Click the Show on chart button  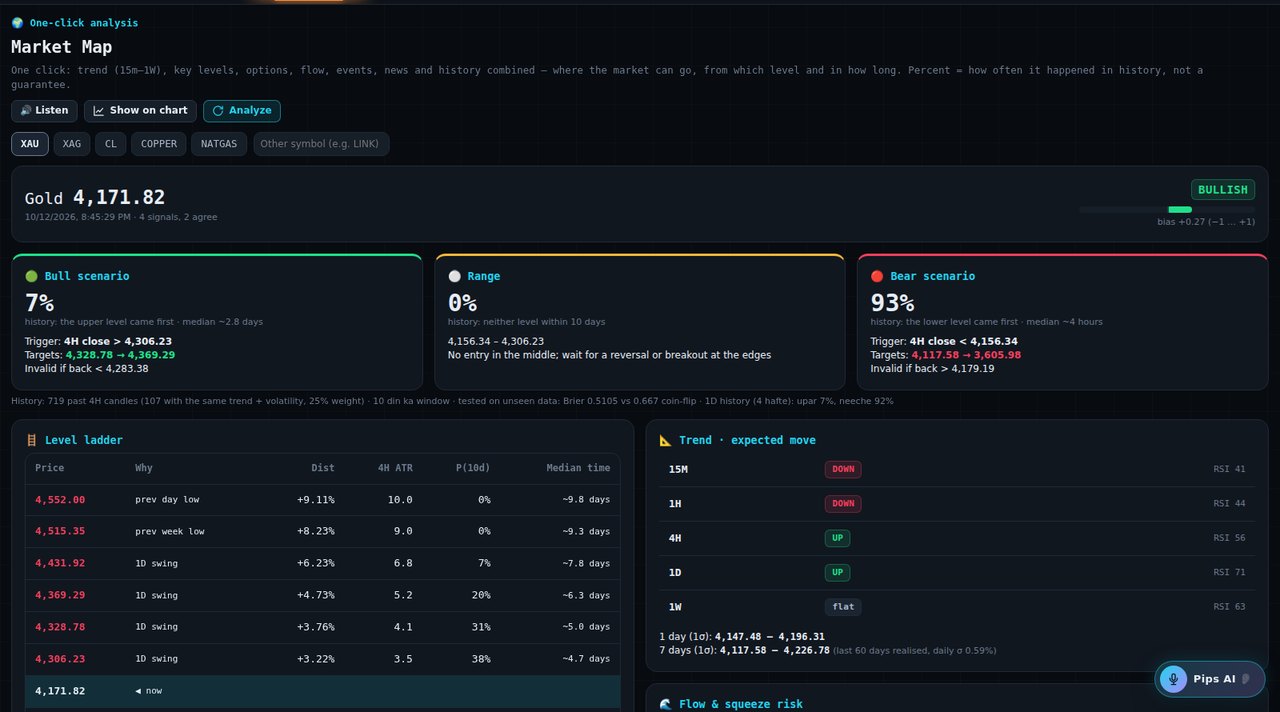click(x=140, y=111)
